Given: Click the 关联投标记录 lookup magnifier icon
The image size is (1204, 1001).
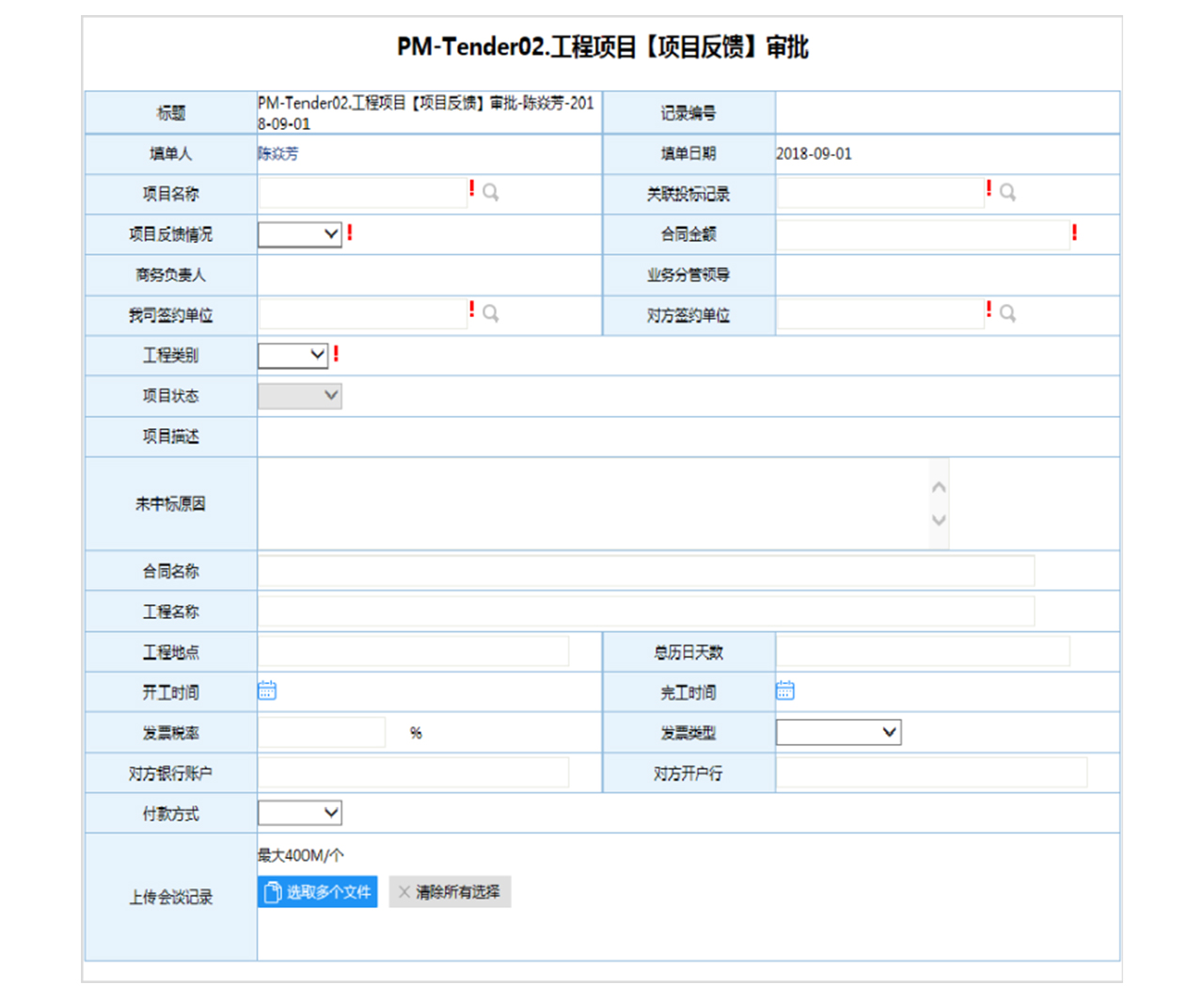Looking at the screenshot, I should click(1007, 193).
